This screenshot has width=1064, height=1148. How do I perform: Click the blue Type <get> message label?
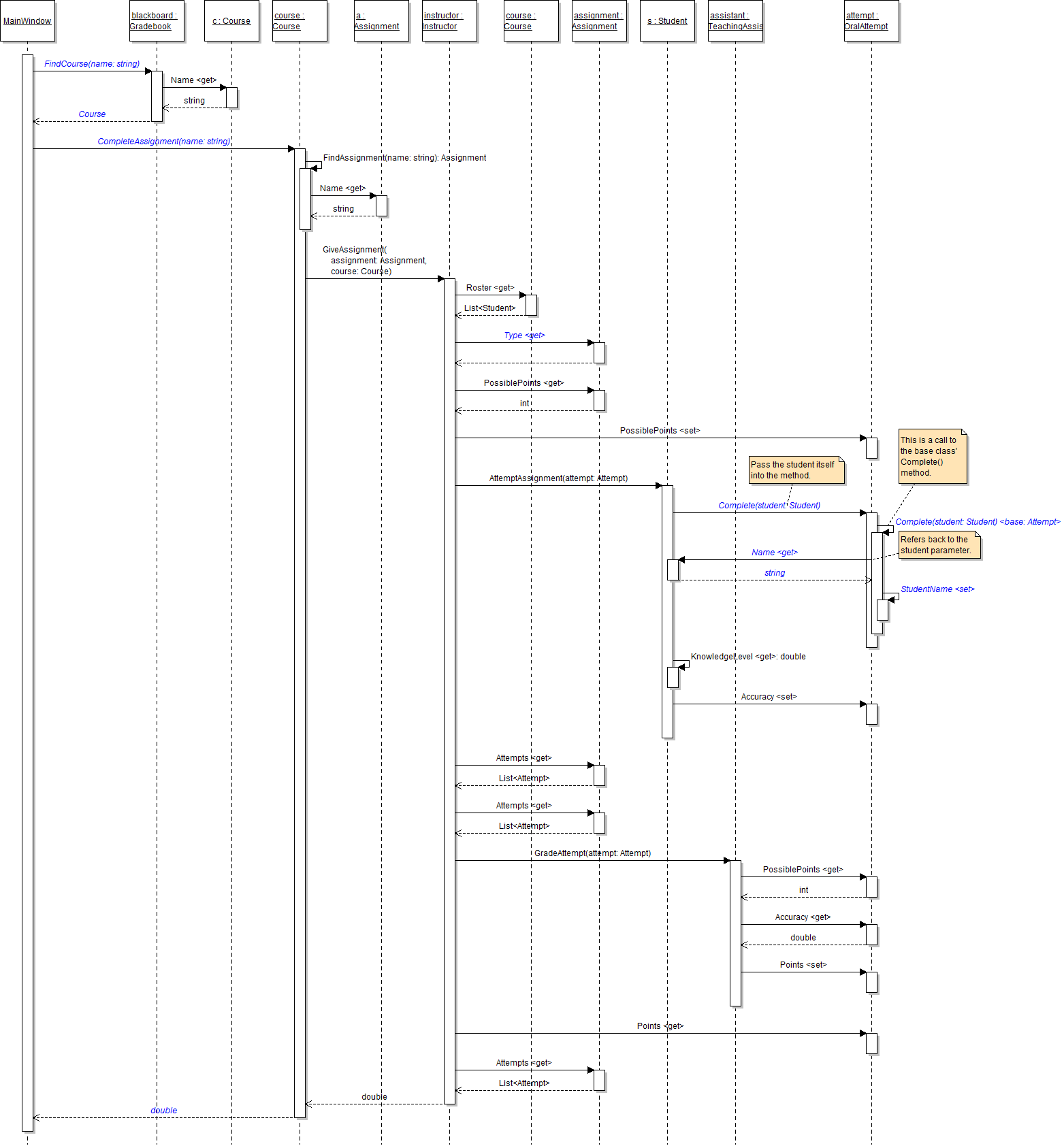coord(524,335)
